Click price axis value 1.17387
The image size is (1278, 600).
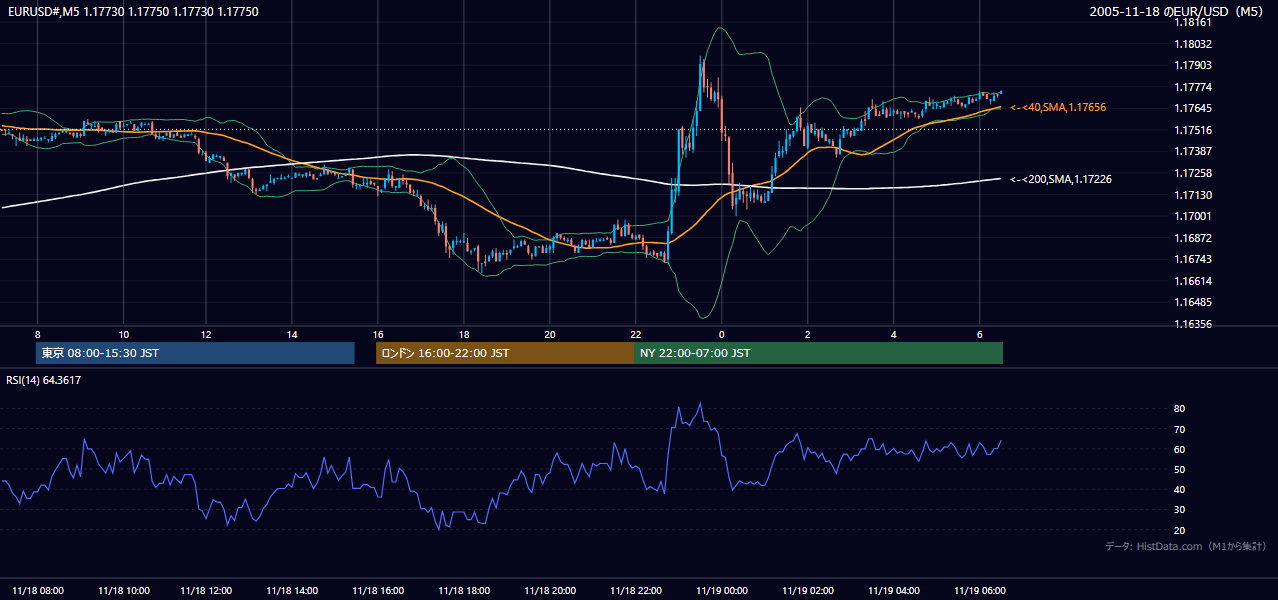pyautogui.click(x=1192, y=151)
